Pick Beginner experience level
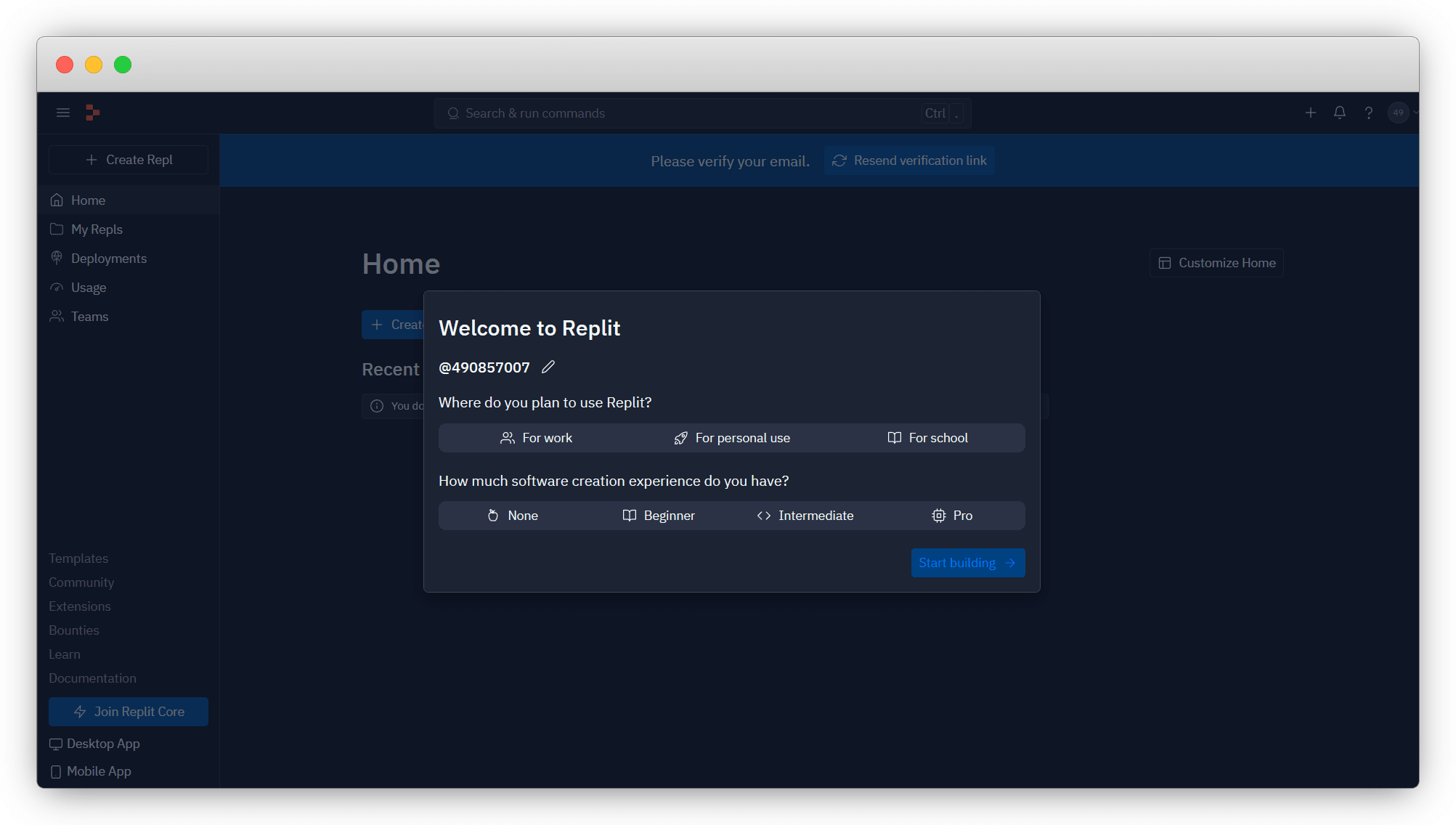Image resolution: width=1456 pixels, height=825 pixels. point(659,516)
